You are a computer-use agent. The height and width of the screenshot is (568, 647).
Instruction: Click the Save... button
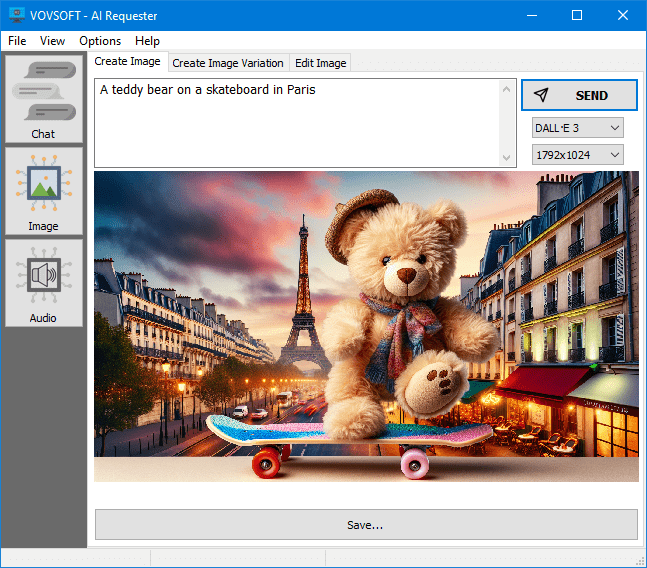point(366,525)
